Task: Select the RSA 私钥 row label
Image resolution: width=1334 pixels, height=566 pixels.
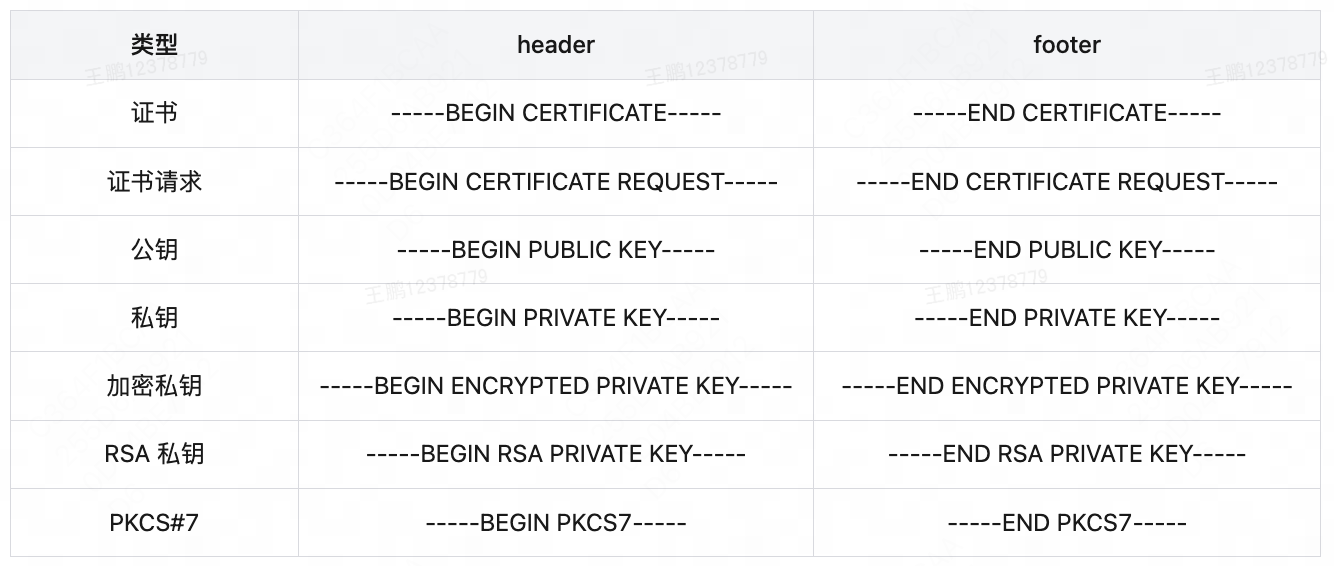Action: click(x=154, y=454)
